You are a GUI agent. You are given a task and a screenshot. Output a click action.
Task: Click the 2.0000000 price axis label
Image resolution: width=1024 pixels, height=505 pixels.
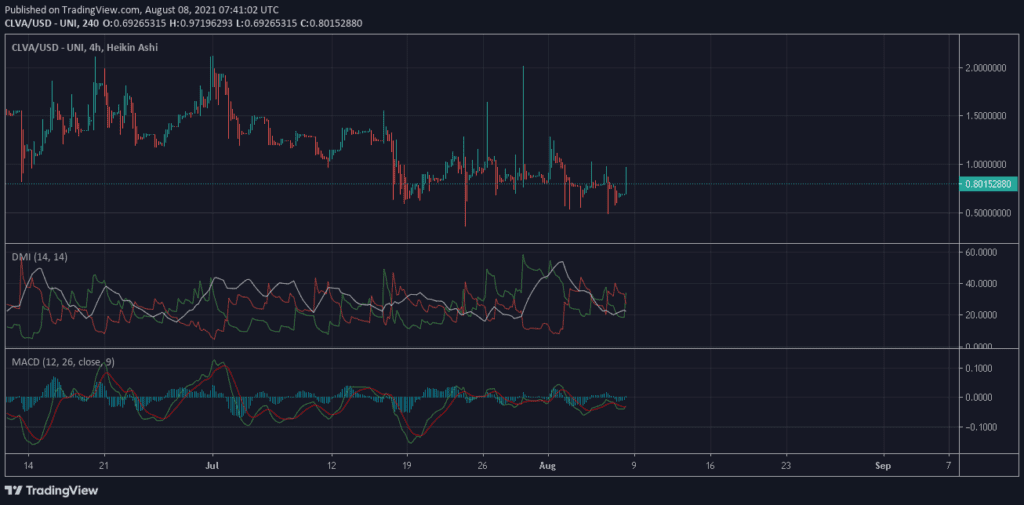988,68
